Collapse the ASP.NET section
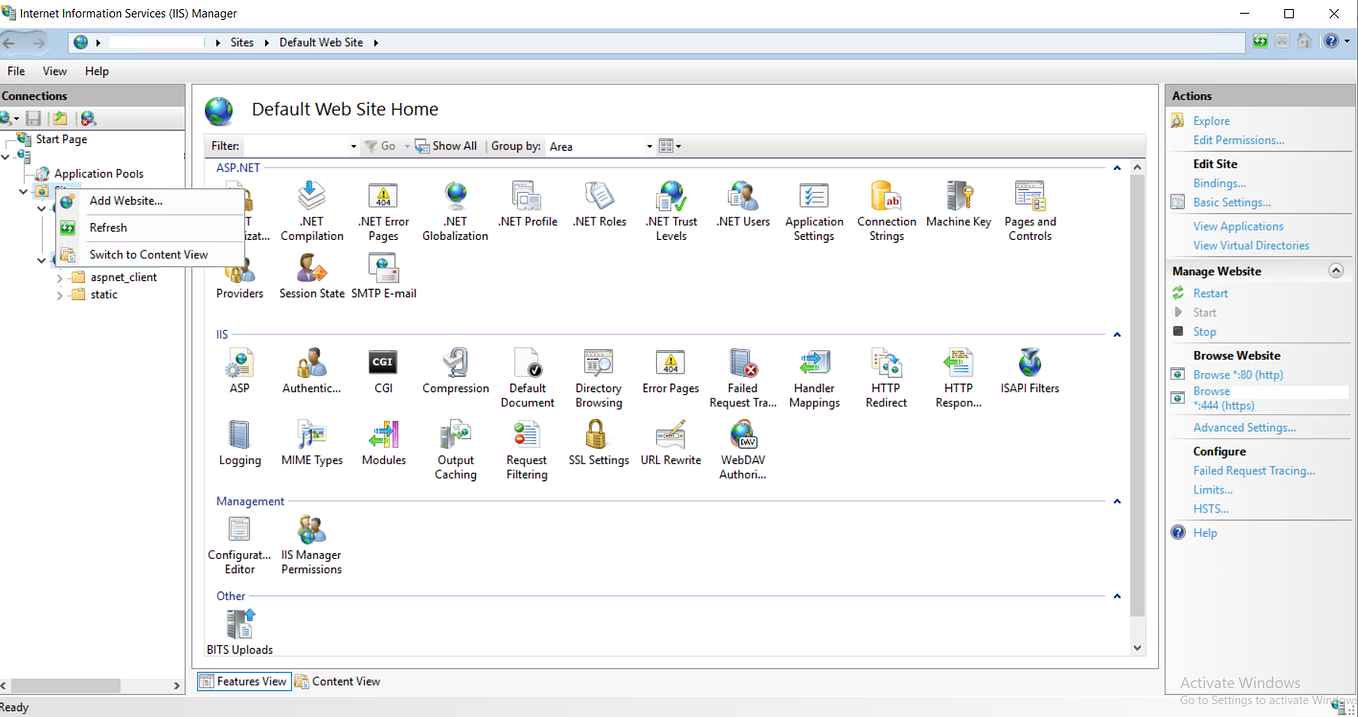Viewport: 1358px width, 717px height. (x=1116, y=167)
